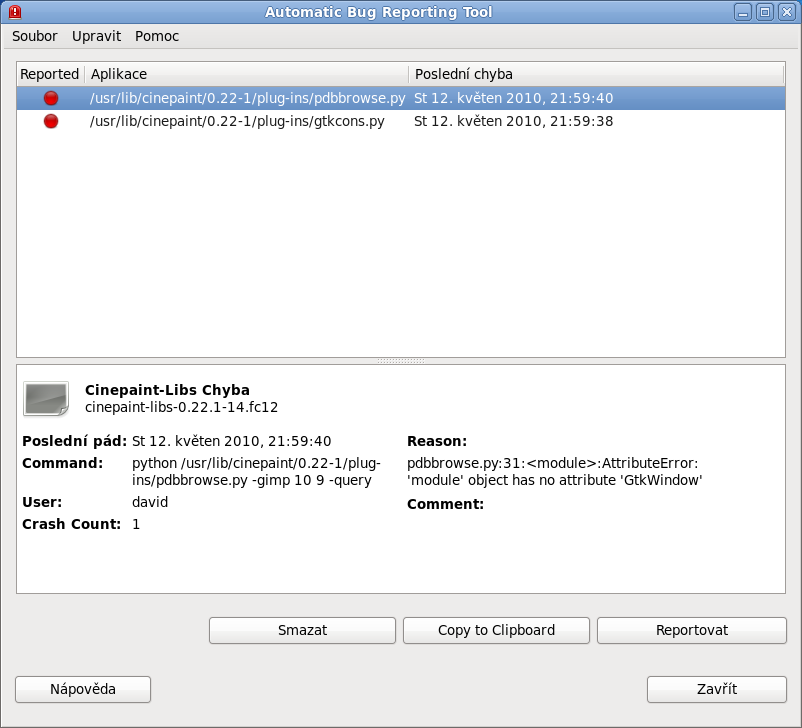This screenshot has width=802, height=728.
Task: Click the Crash Count label
Action: point(72,524)
